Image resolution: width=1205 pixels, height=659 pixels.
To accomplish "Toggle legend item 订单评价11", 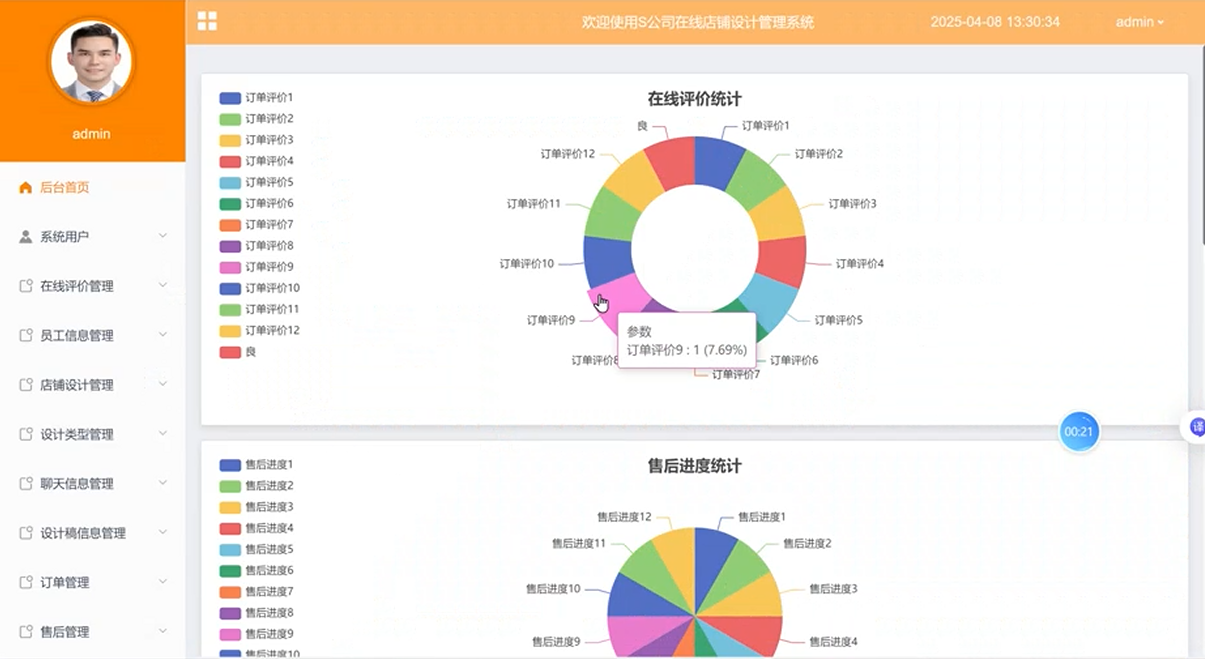I will (259, 309).
